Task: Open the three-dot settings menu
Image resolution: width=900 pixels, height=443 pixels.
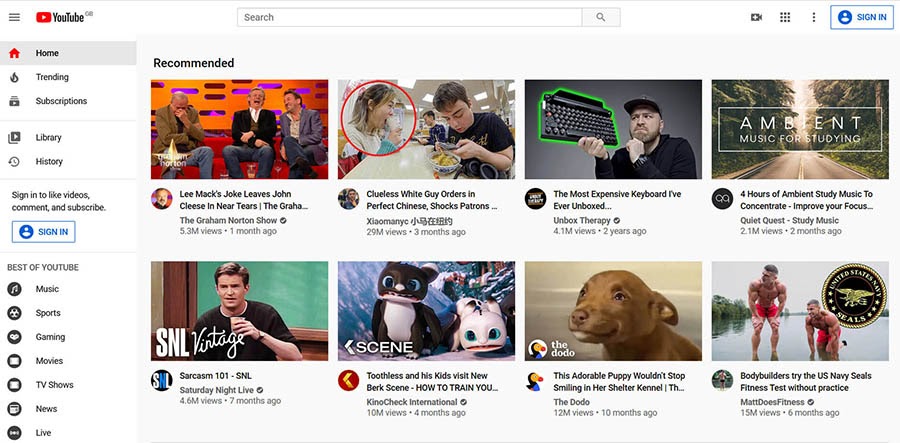Action: tap(813, 17)
